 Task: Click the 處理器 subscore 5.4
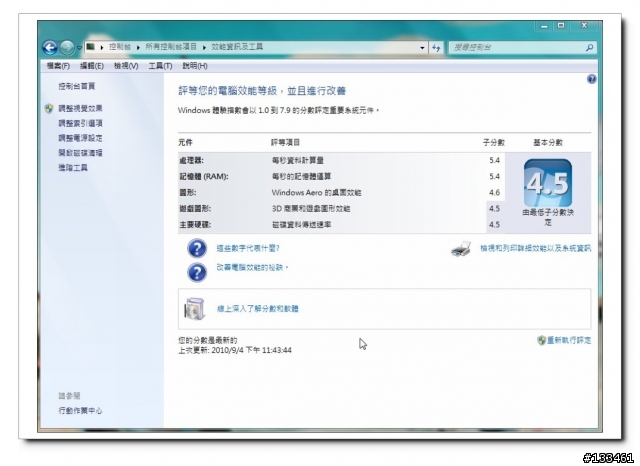[494, 160]
